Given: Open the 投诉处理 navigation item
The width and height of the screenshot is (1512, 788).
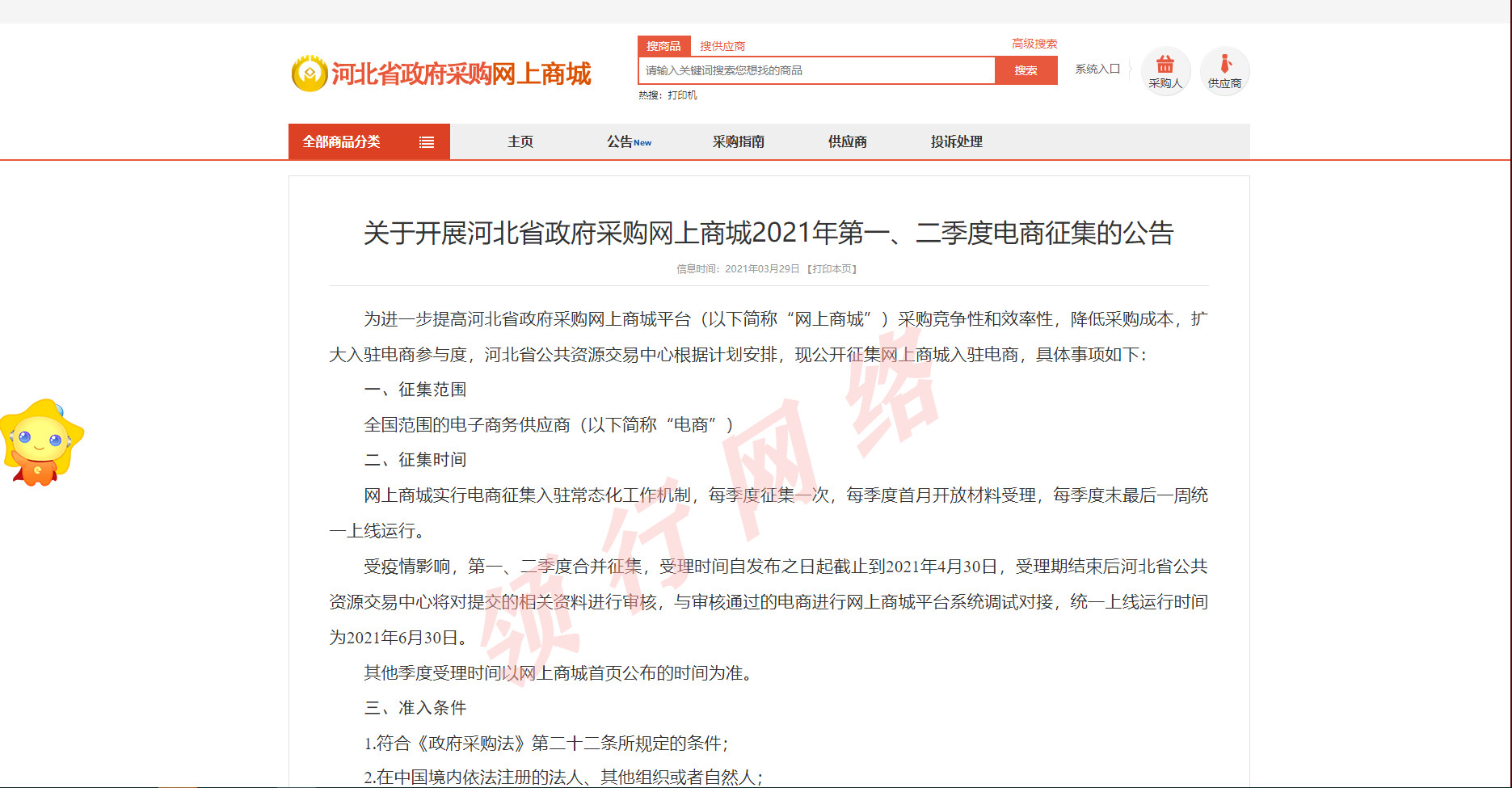Looking at the screenshot, I should [957, 141].
